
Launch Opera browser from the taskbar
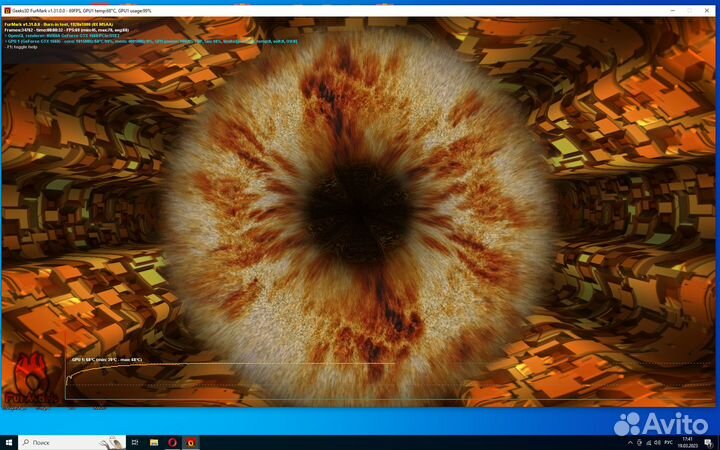coord(172,441)
